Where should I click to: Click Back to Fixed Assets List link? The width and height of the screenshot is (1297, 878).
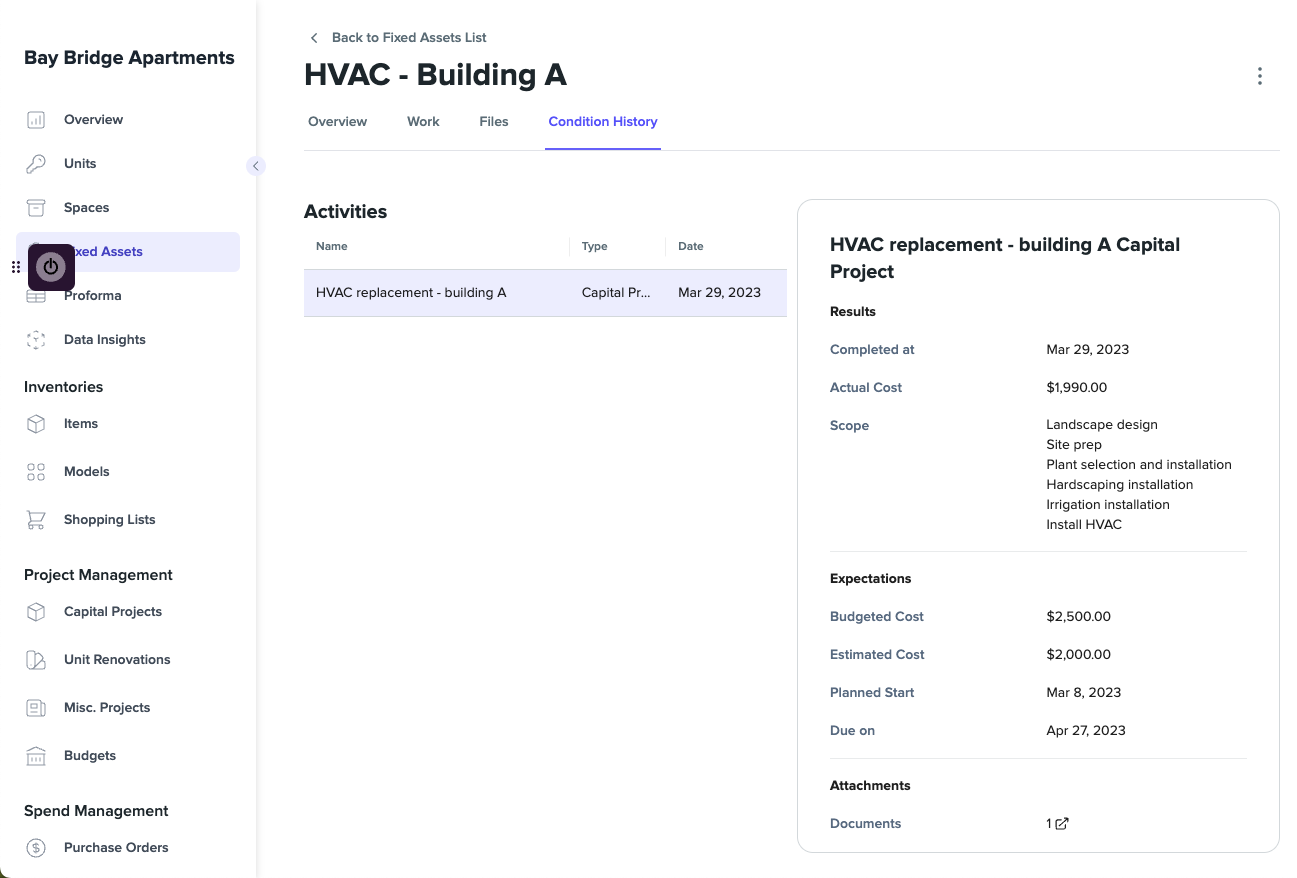click(409, 38)
